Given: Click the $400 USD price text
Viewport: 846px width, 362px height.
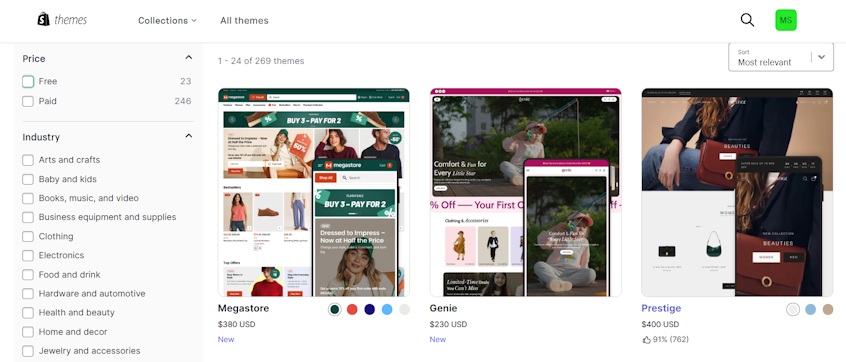Looking at the screenshot, I should pyautogui.click(x=660, y=325).
